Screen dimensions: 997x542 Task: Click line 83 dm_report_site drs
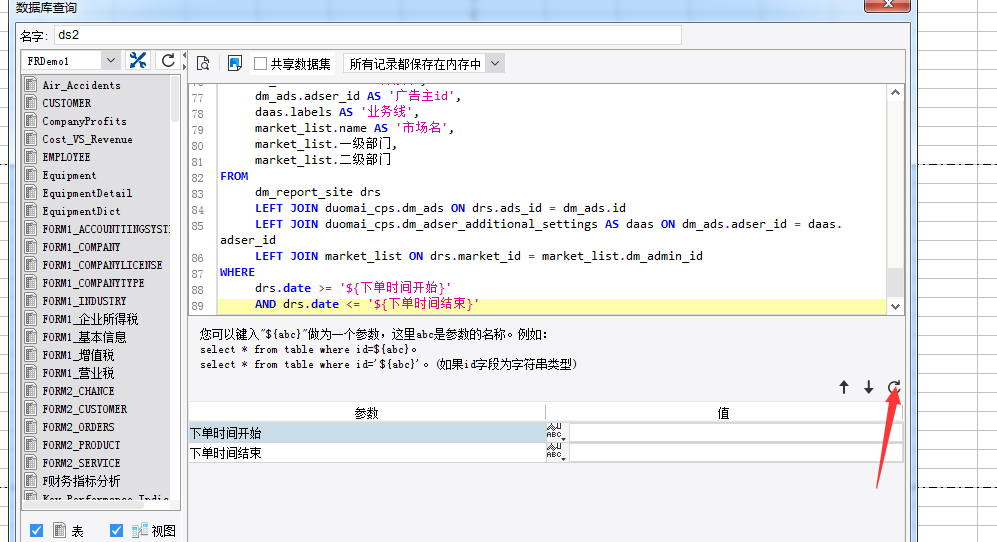tap(317, 191)
